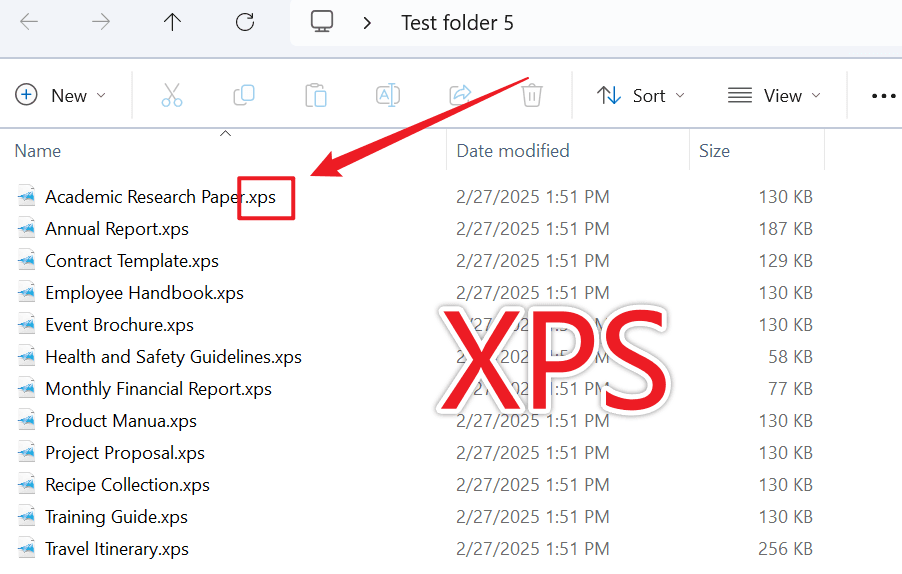
Task: Select Annual Report.xps file
Action: click(117, 229)
